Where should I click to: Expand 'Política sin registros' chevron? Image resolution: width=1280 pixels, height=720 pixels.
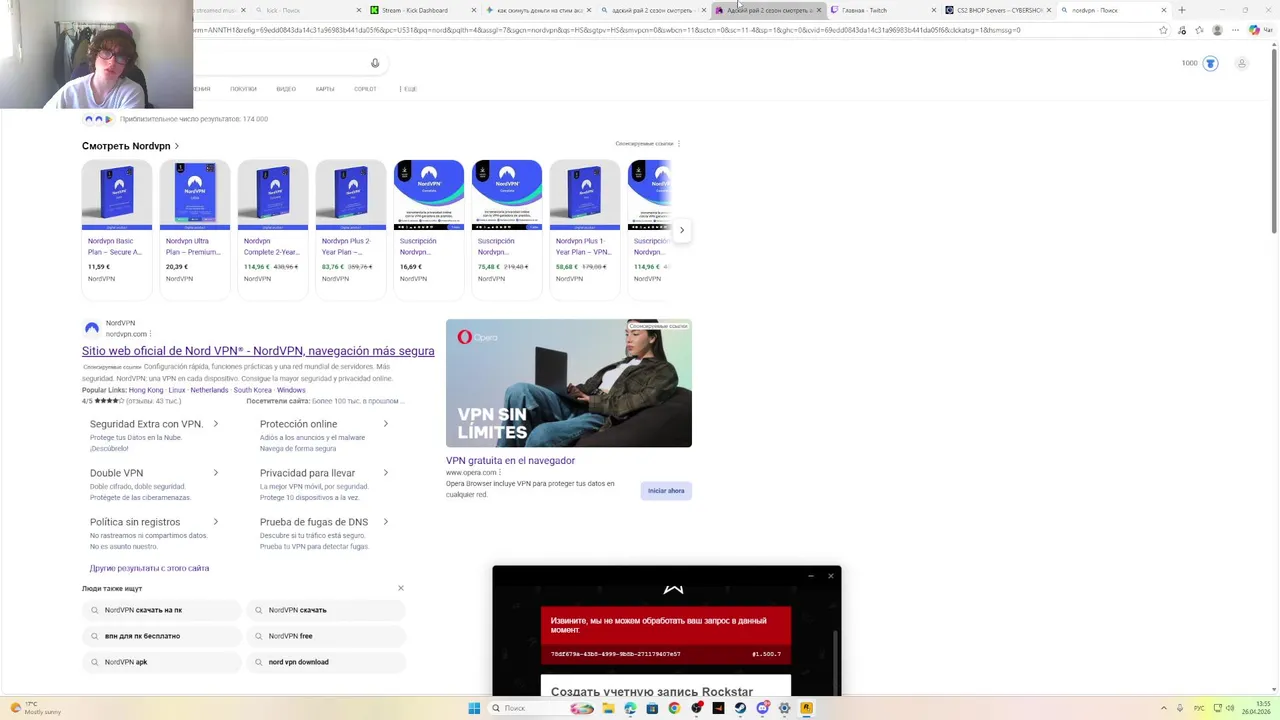tap(216, 522)
